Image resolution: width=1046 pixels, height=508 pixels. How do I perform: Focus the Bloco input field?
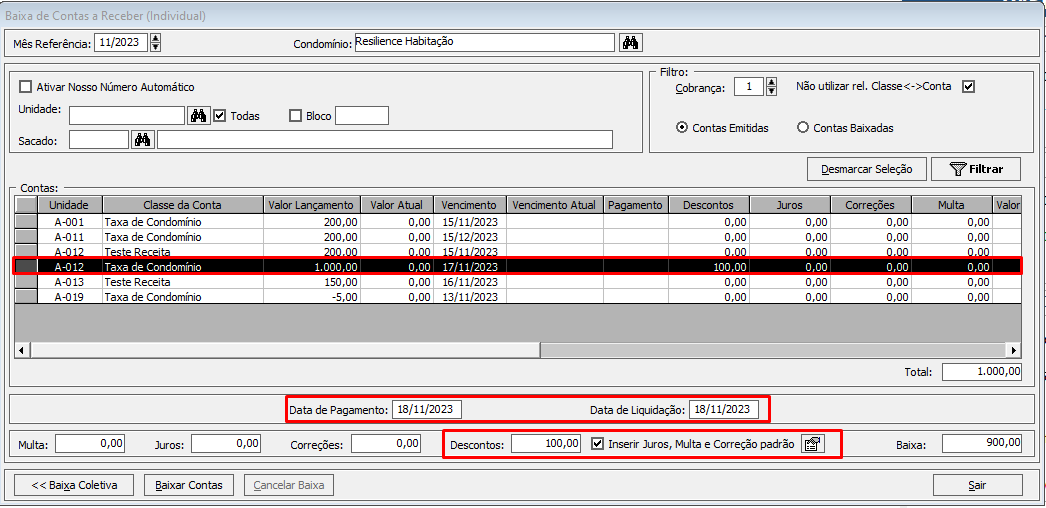point(362,115)
